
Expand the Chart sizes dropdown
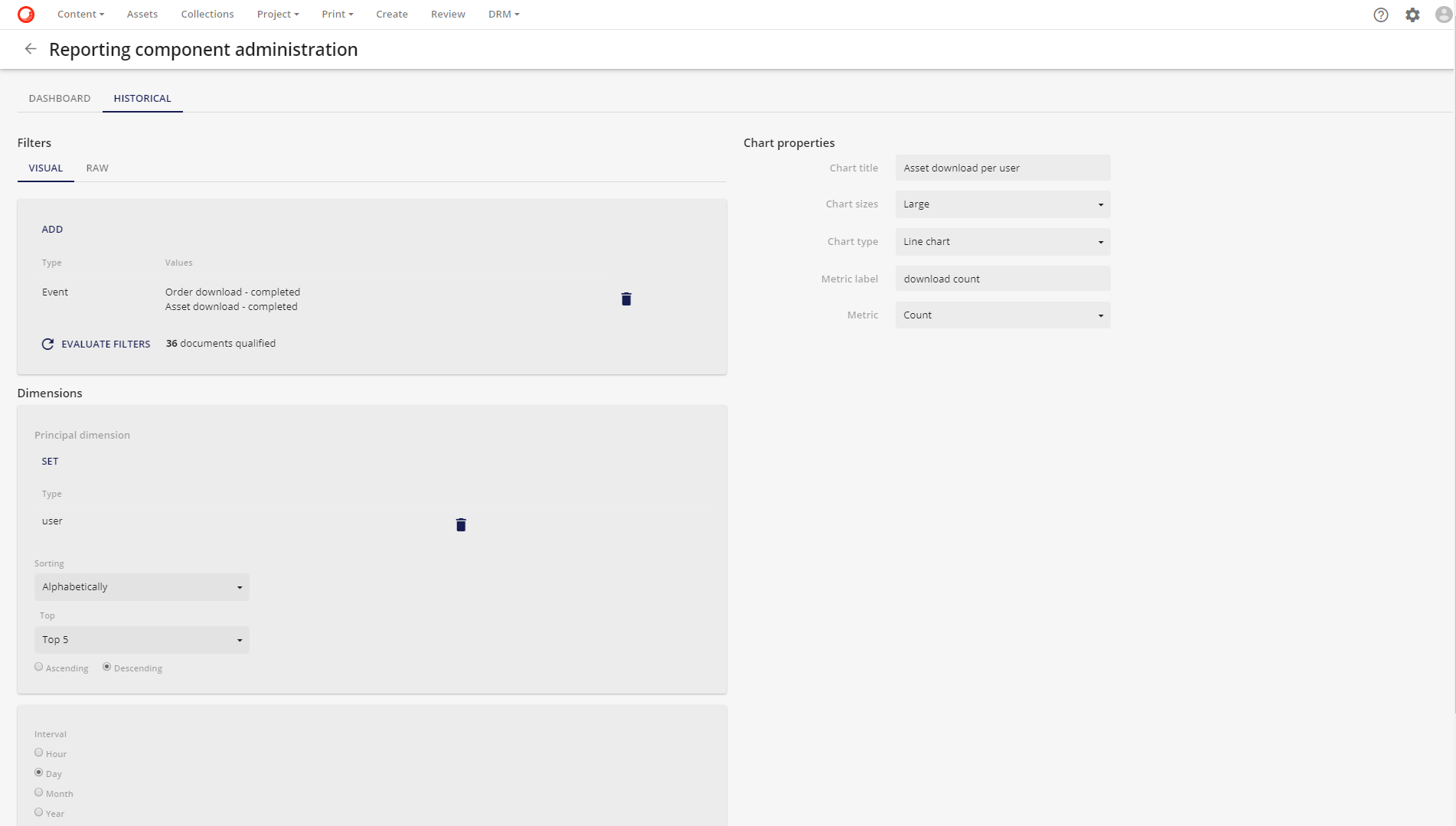[x=1002, y=204]
